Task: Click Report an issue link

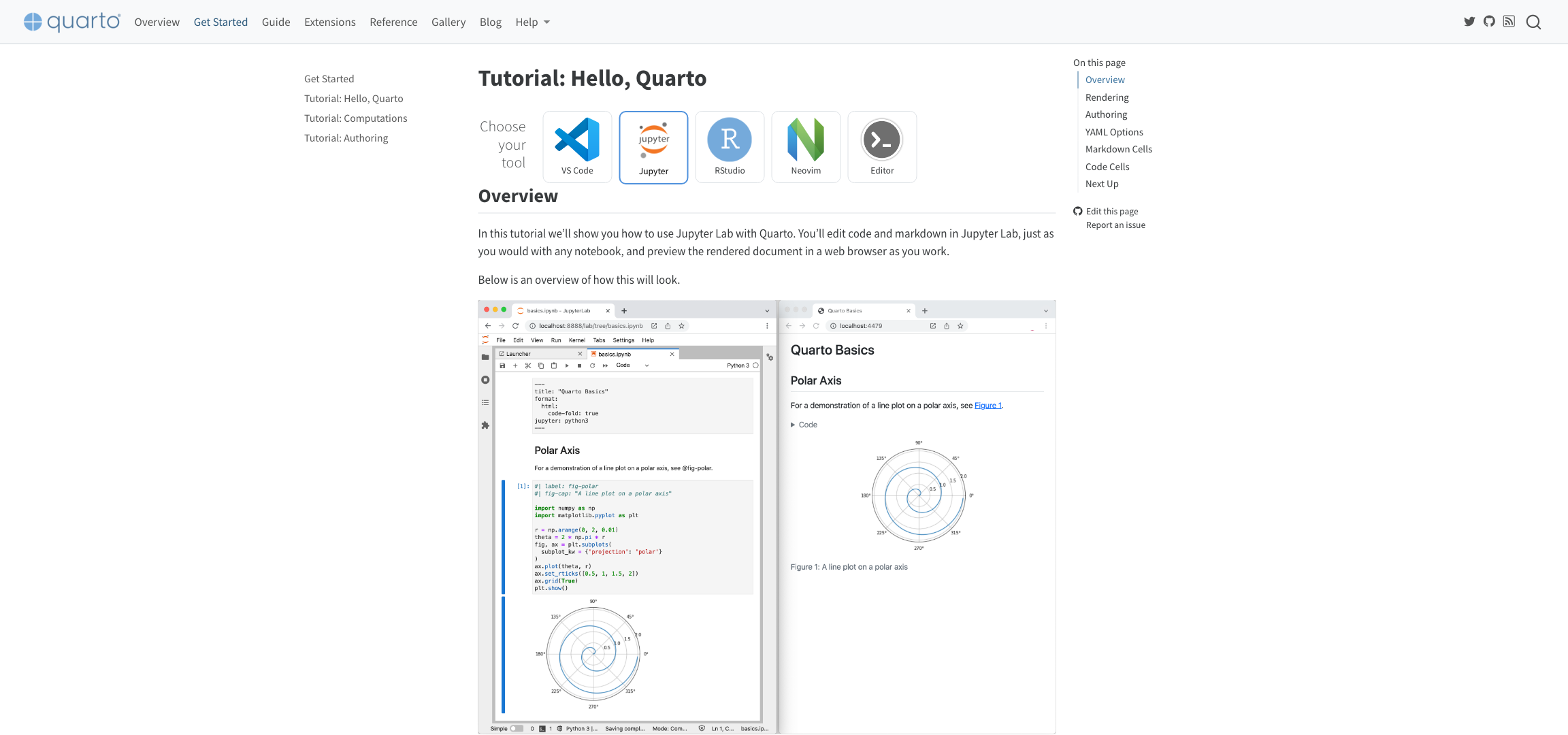Action: tap(1115, 225)
